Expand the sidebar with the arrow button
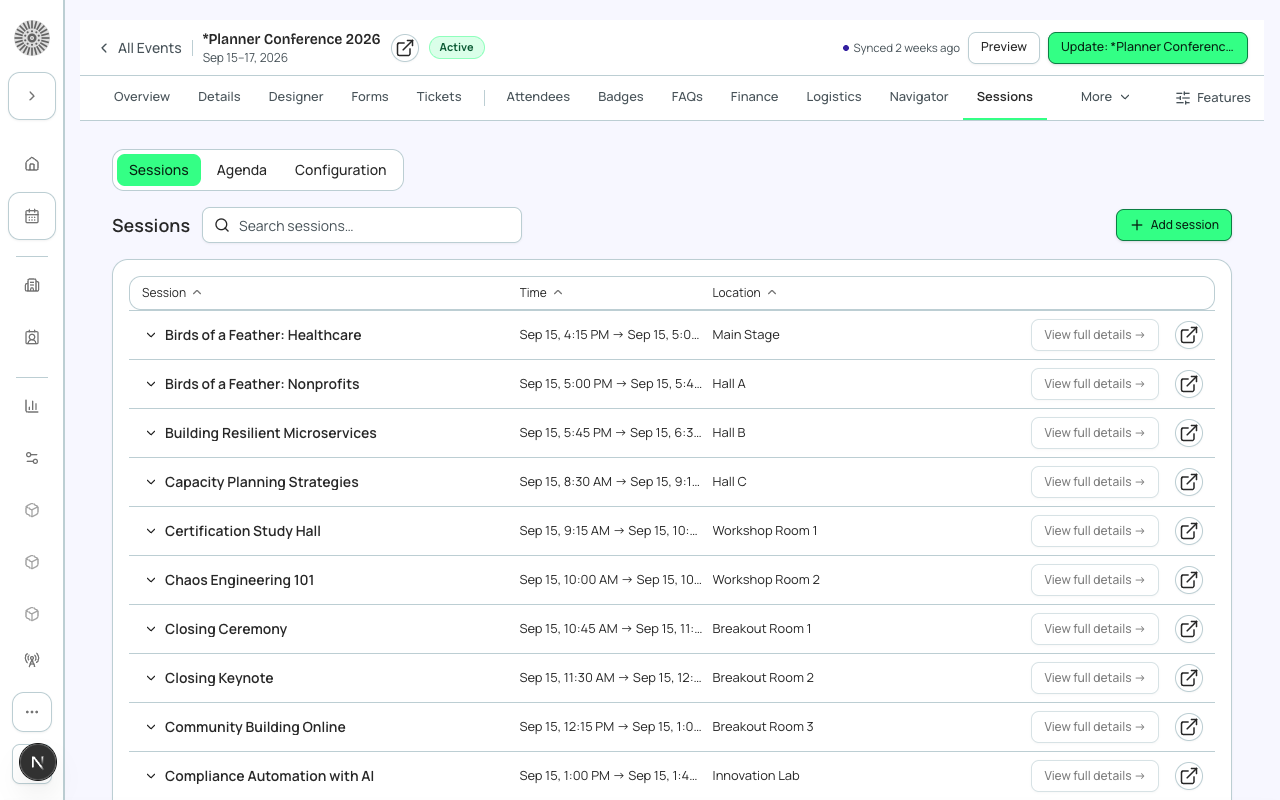The image size is (1280, 800). (x=32, y=96)
